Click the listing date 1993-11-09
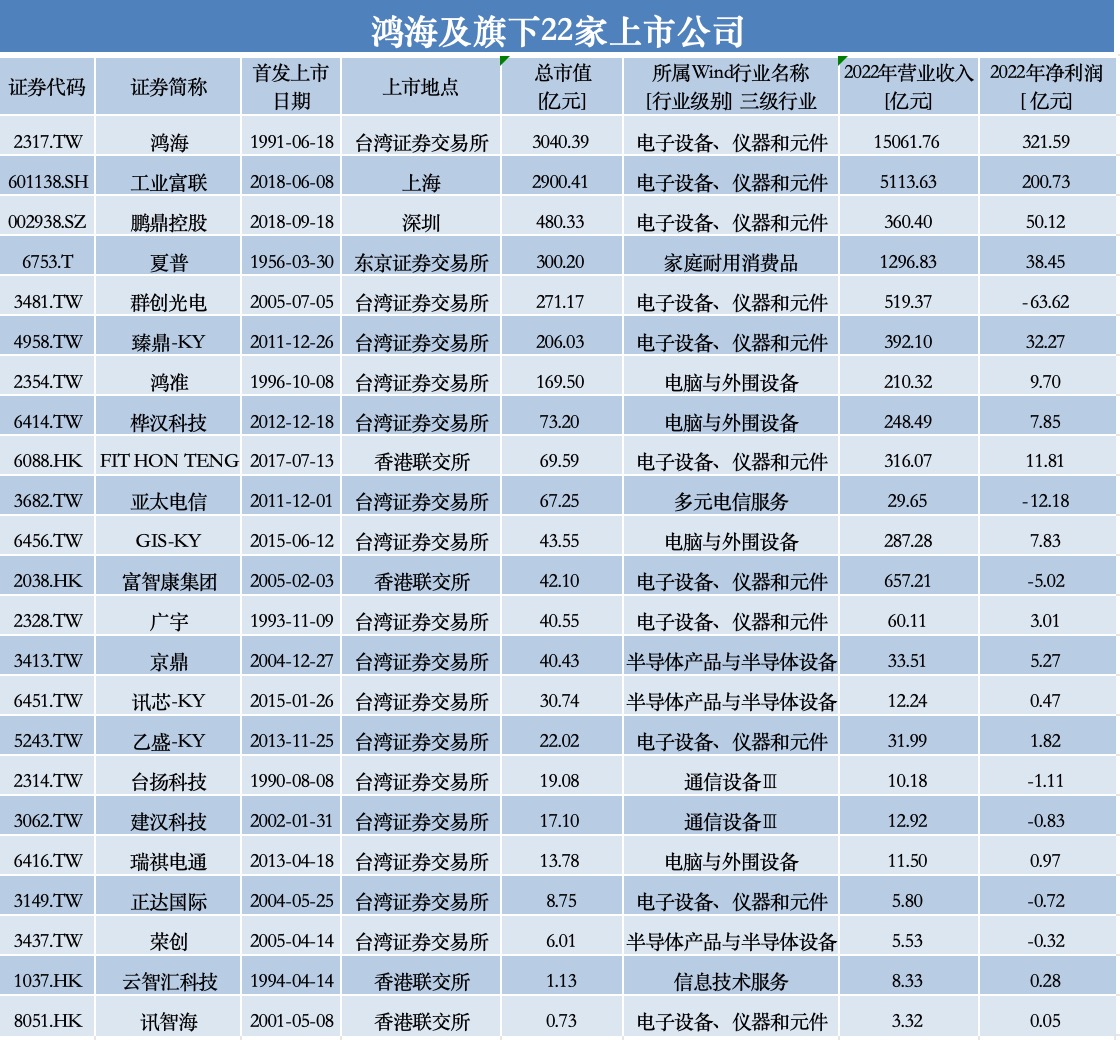This screenshot has height=1040, width=1120. pos(291,621)
